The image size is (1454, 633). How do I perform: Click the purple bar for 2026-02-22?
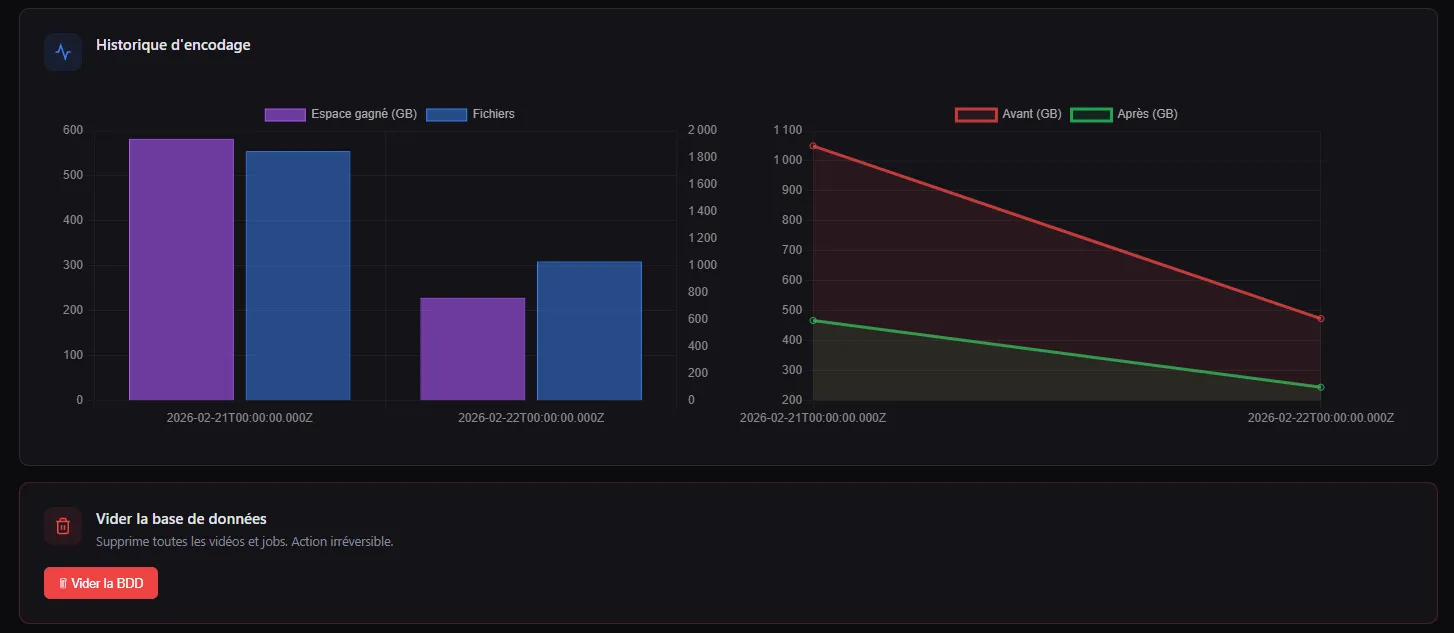(473, 349)
